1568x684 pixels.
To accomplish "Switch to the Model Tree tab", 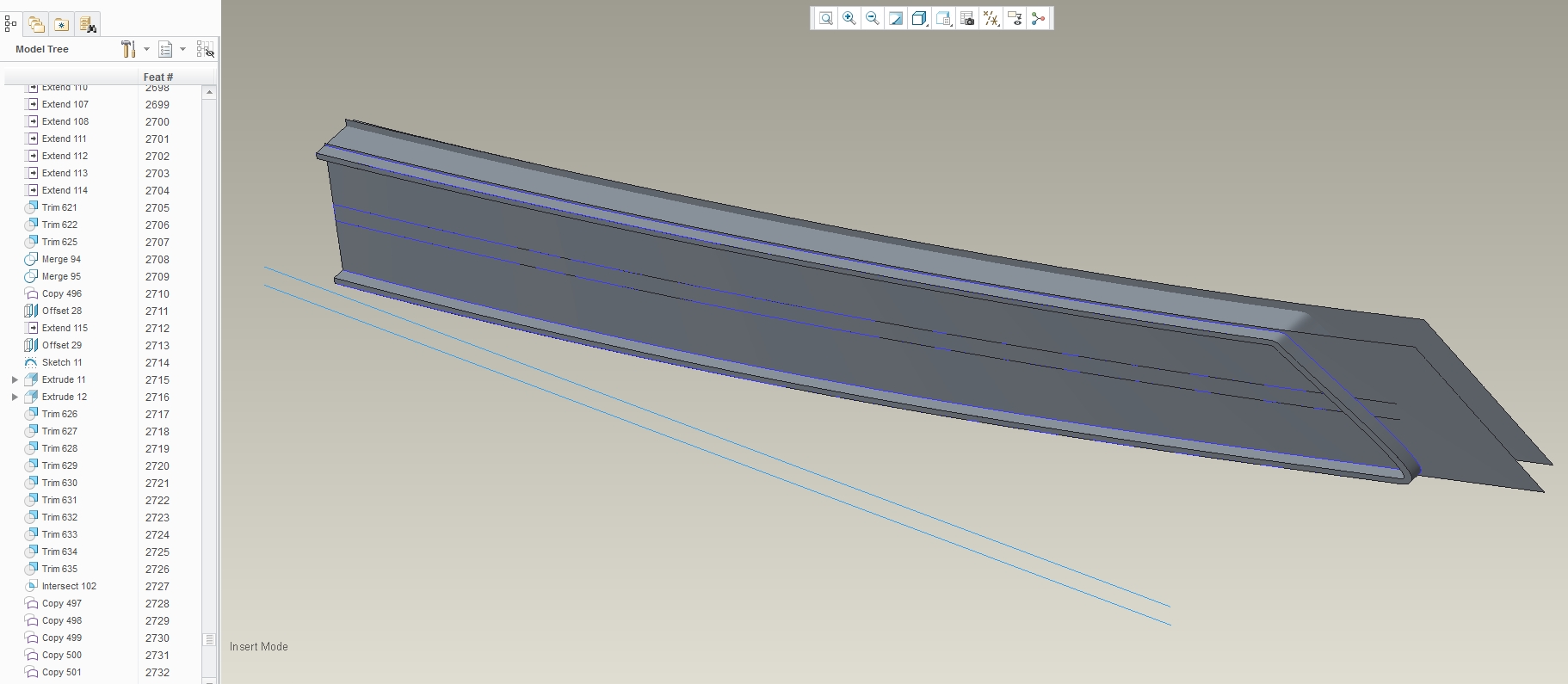I will click(10, 24).
